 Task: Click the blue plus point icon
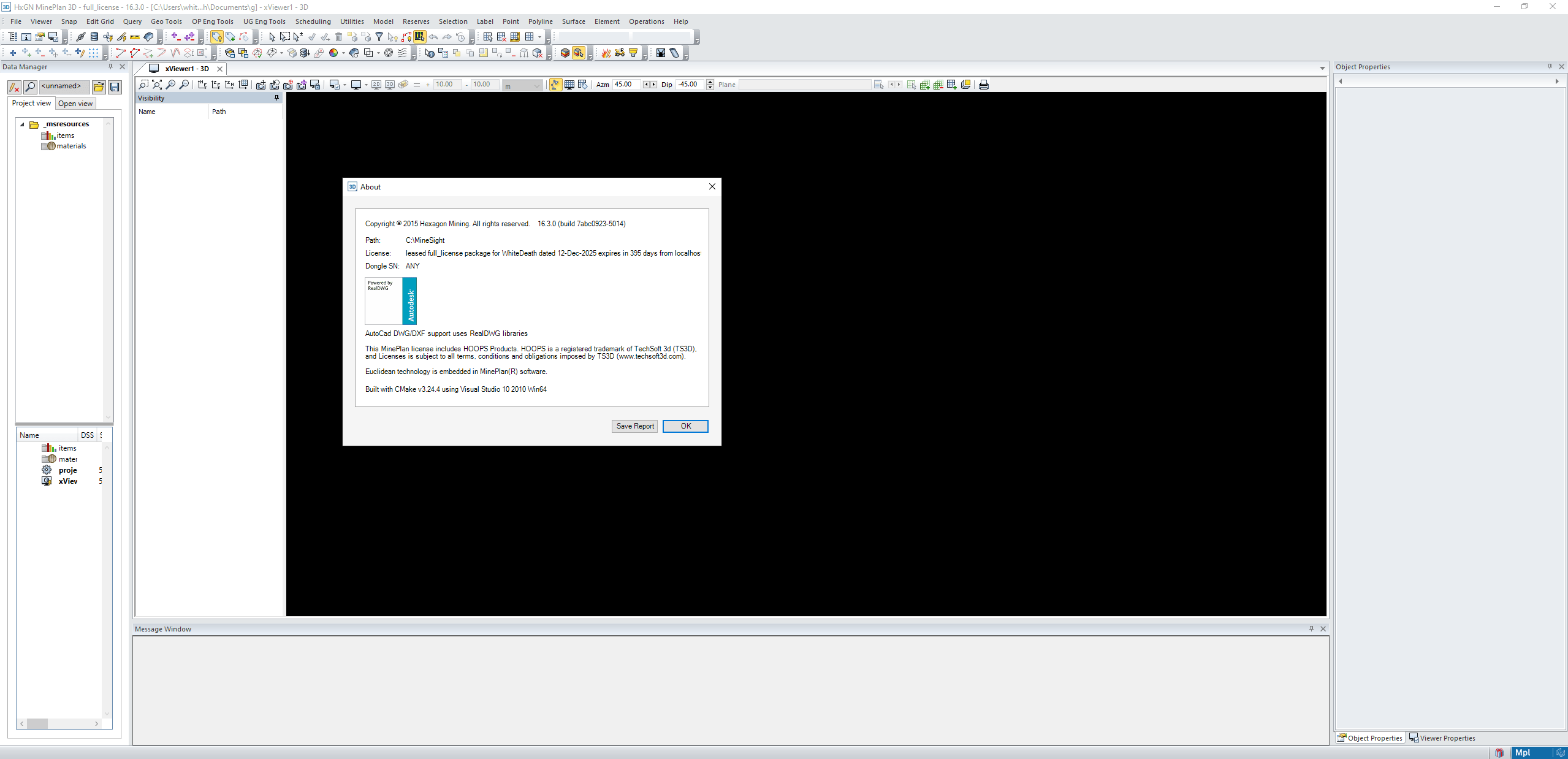point(13,53)
